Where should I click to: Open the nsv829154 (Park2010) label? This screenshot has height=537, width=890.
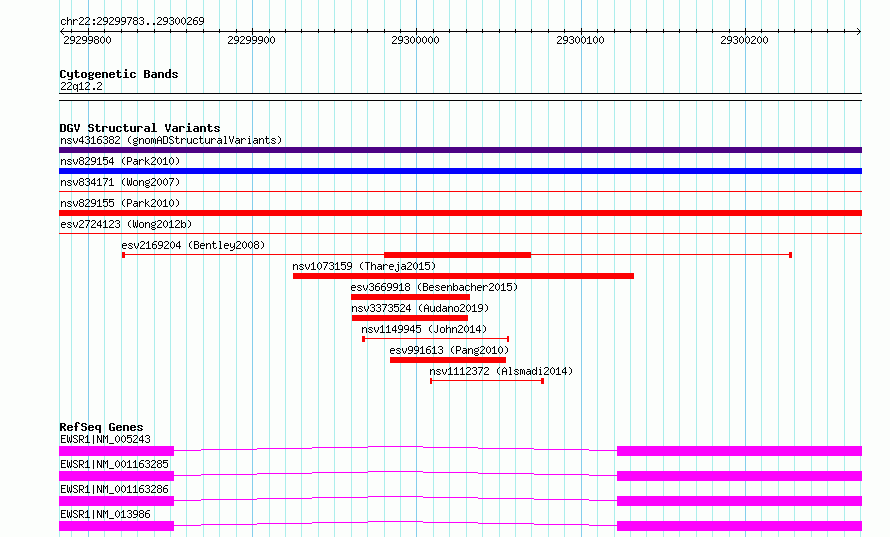(x=120, y=161)
